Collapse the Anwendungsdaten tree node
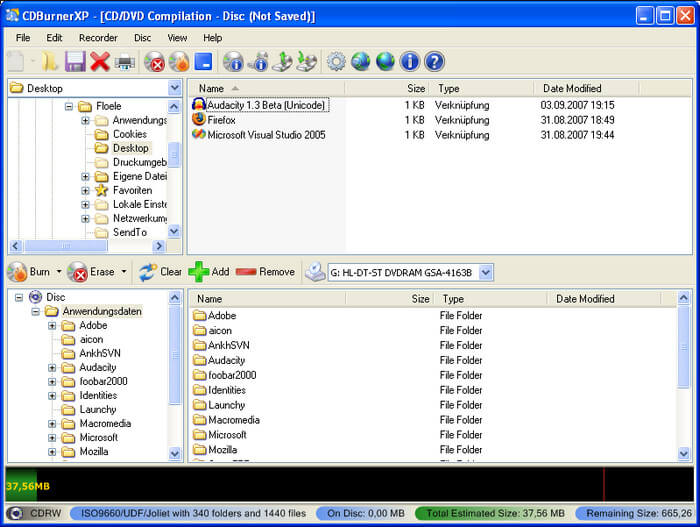 click(x=36, y=311)
